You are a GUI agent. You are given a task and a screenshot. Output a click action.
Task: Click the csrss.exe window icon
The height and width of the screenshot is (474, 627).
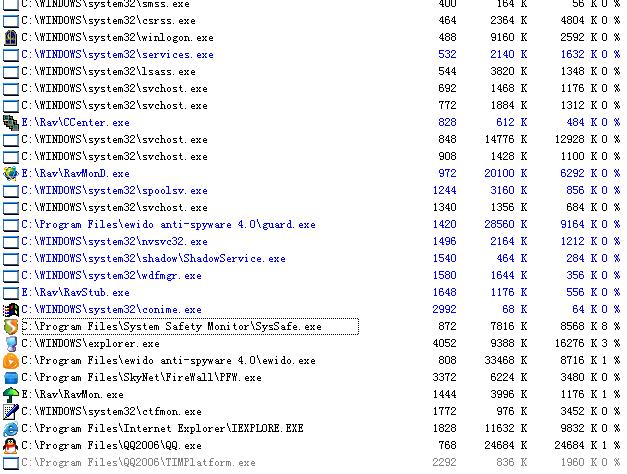point(10,21)
